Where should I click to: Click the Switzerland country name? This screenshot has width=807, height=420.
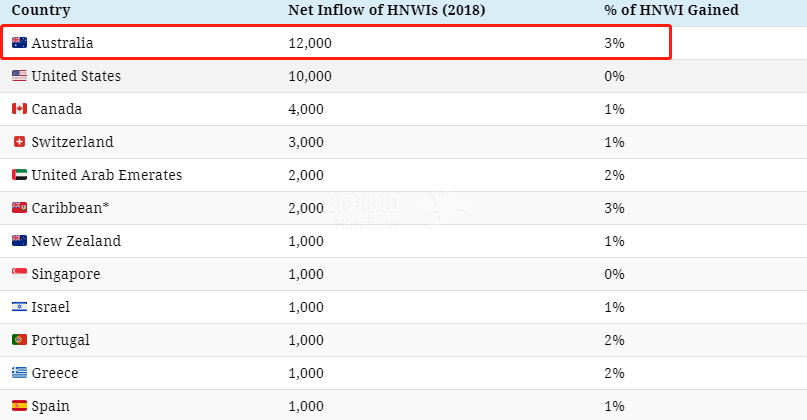coord(72,142)
